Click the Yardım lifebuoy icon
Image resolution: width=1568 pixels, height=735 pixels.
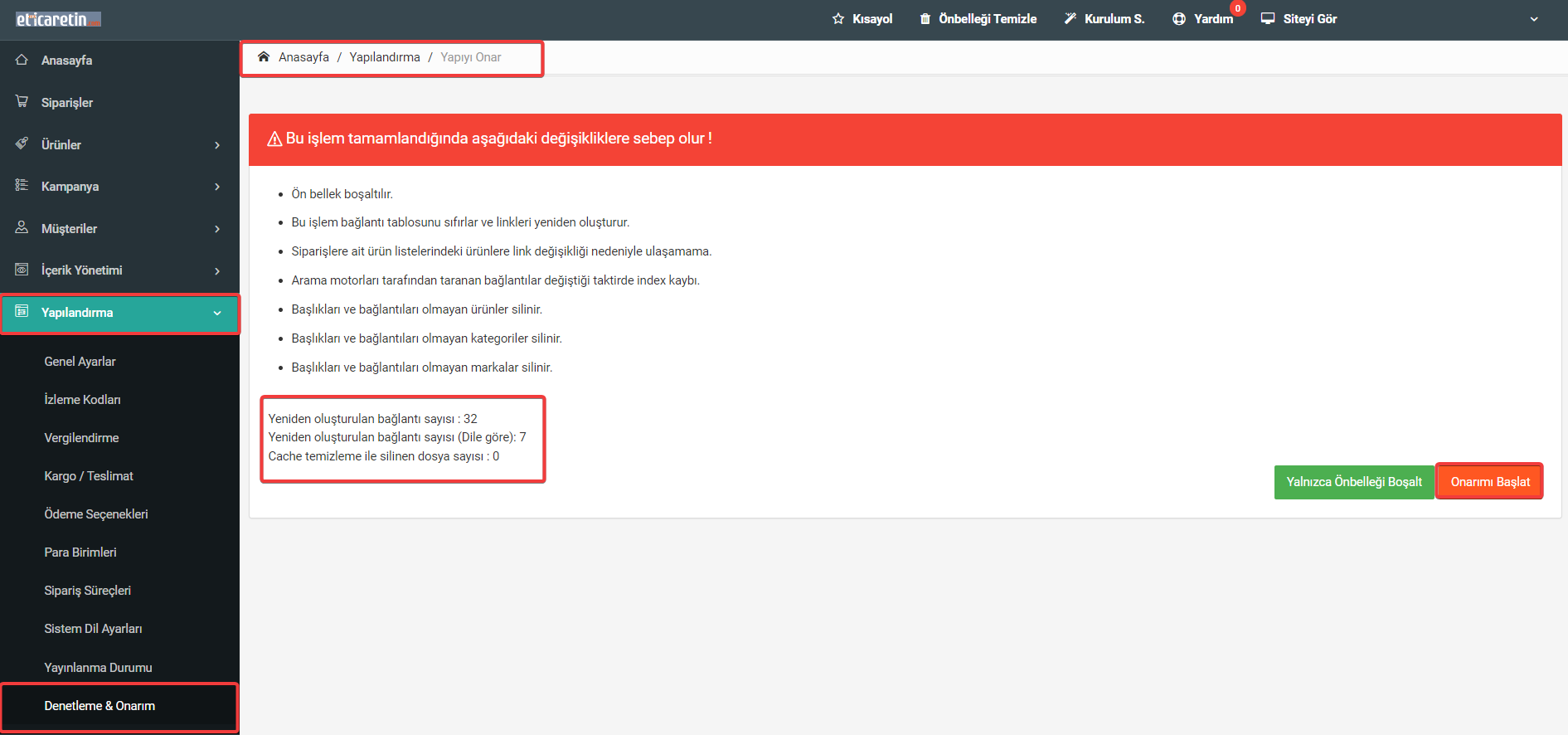point(1179,19)
